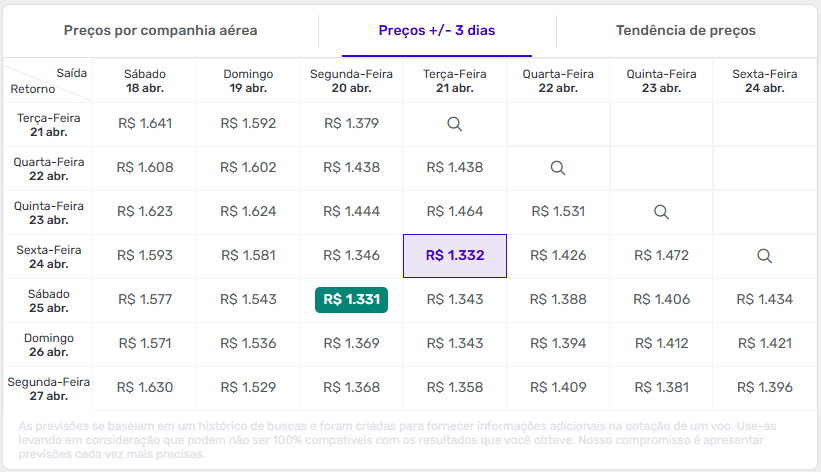Pick the R$ 1.472 price cell
Viewport: 821px width, 472px height.
coord(661,256)
